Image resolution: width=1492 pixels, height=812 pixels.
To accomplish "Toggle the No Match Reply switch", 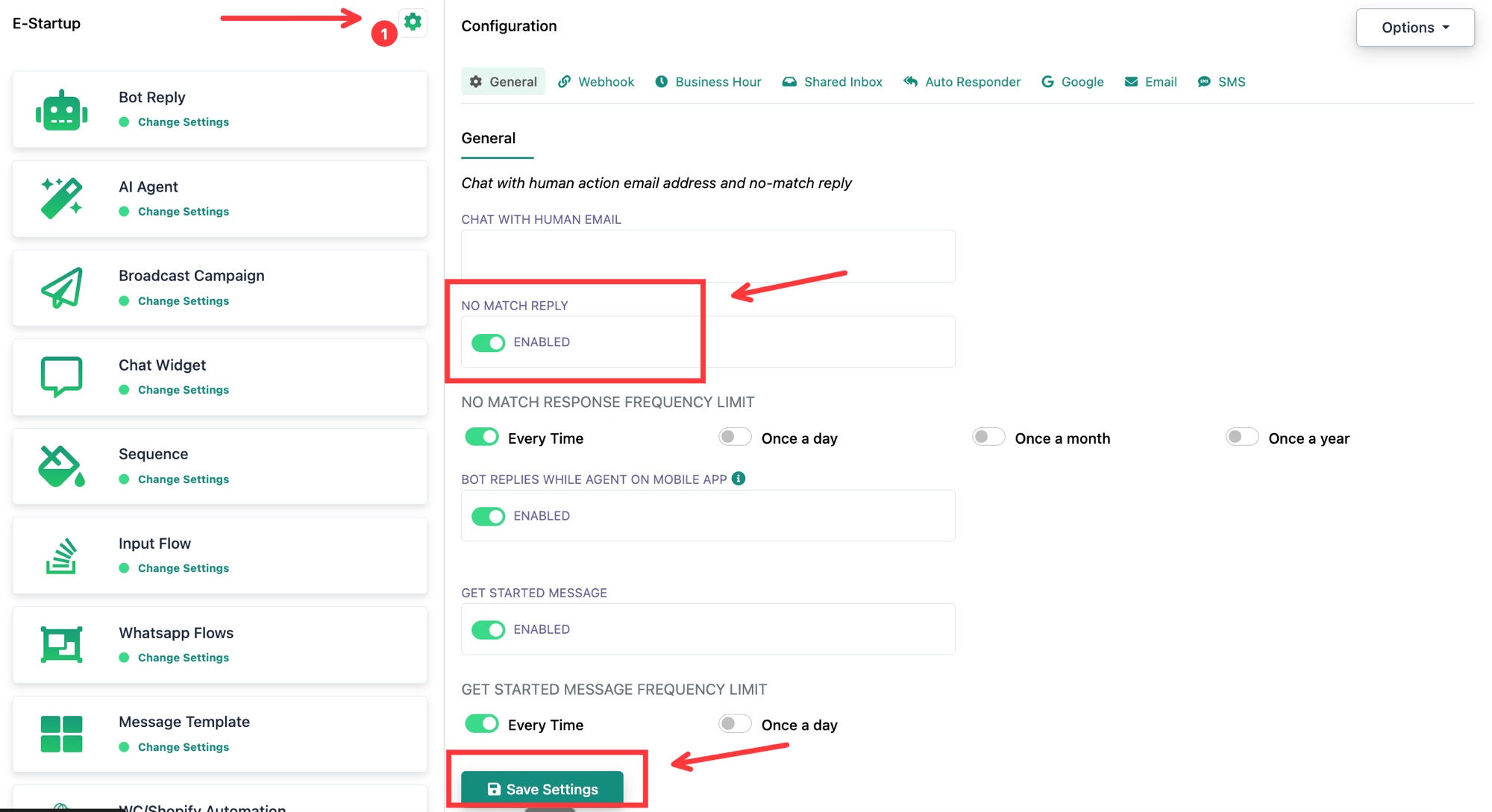I will coord(488,342).
